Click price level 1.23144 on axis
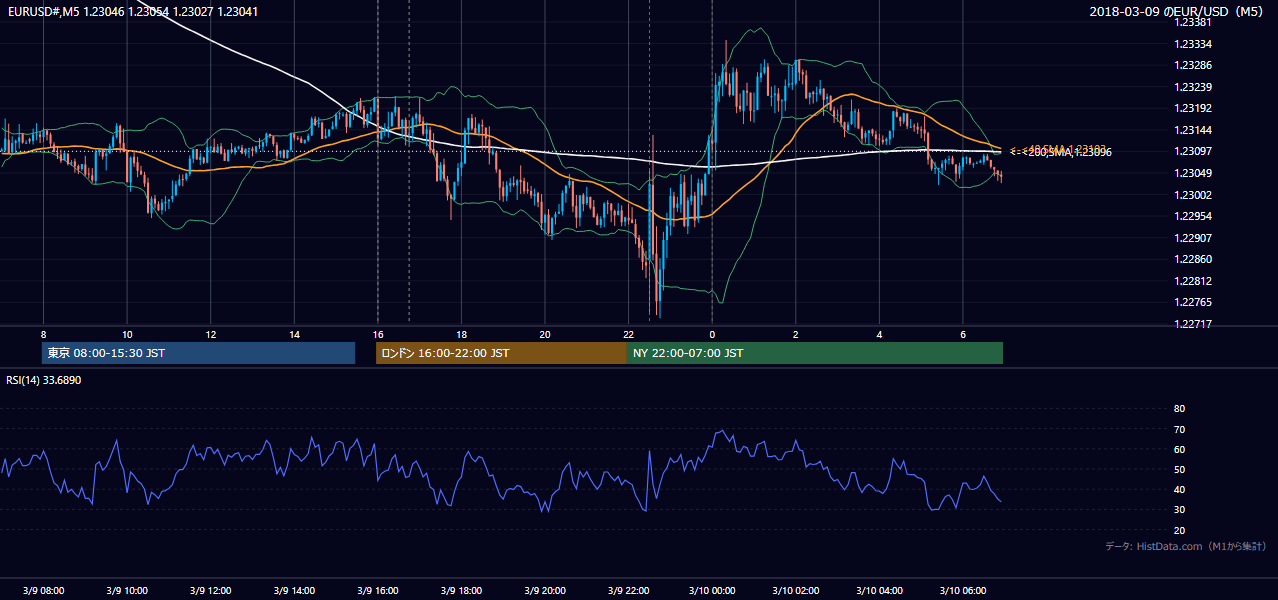The height and width of the screenshot is (600, 1278). click(1193, 130)
